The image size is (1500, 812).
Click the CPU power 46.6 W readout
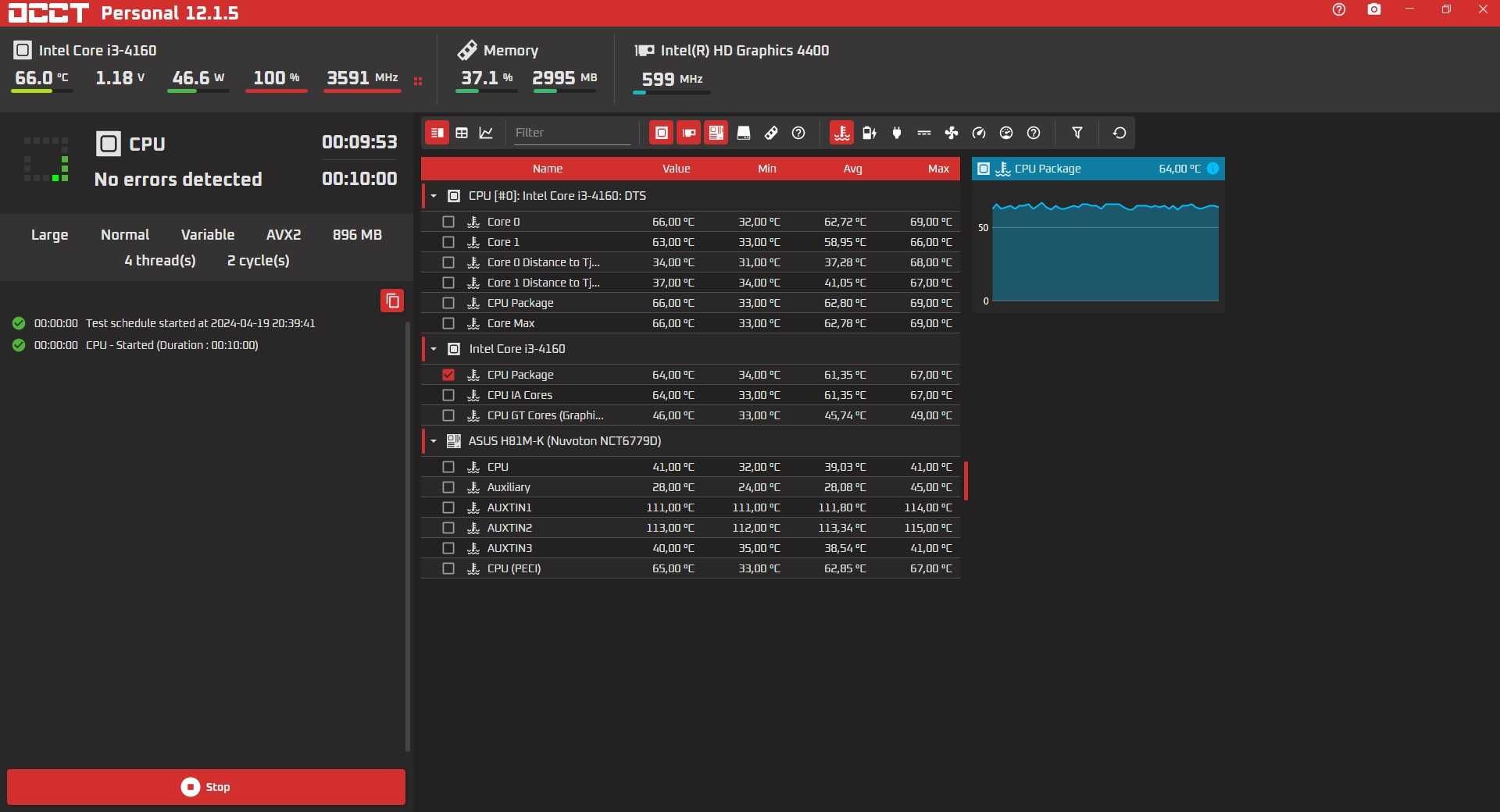198,78
